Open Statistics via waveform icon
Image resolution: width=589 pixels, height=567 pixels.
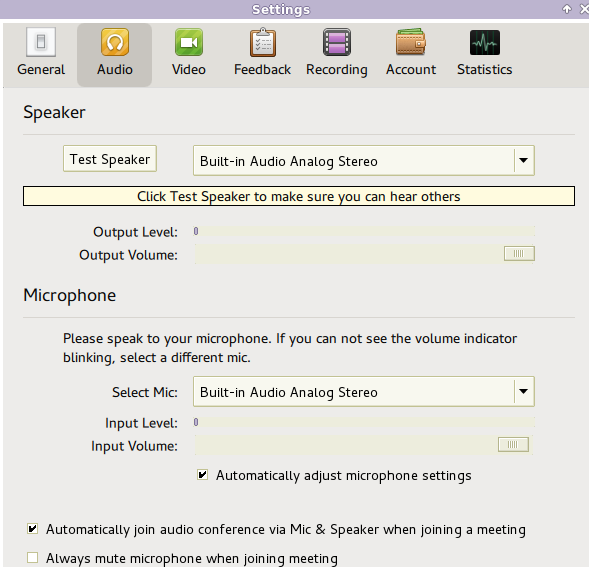point(485,42)
